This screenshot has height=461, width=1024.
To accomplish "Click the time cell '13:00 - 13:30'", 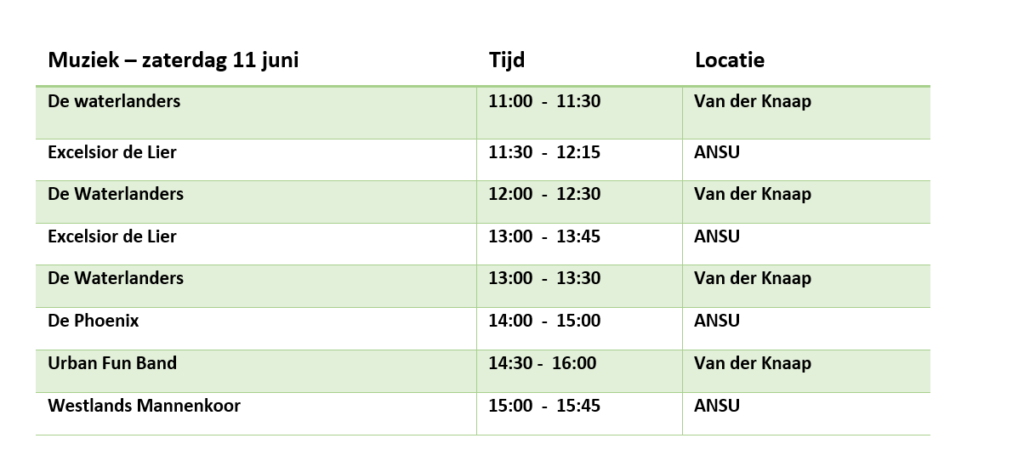I will [x=545, y=278].
